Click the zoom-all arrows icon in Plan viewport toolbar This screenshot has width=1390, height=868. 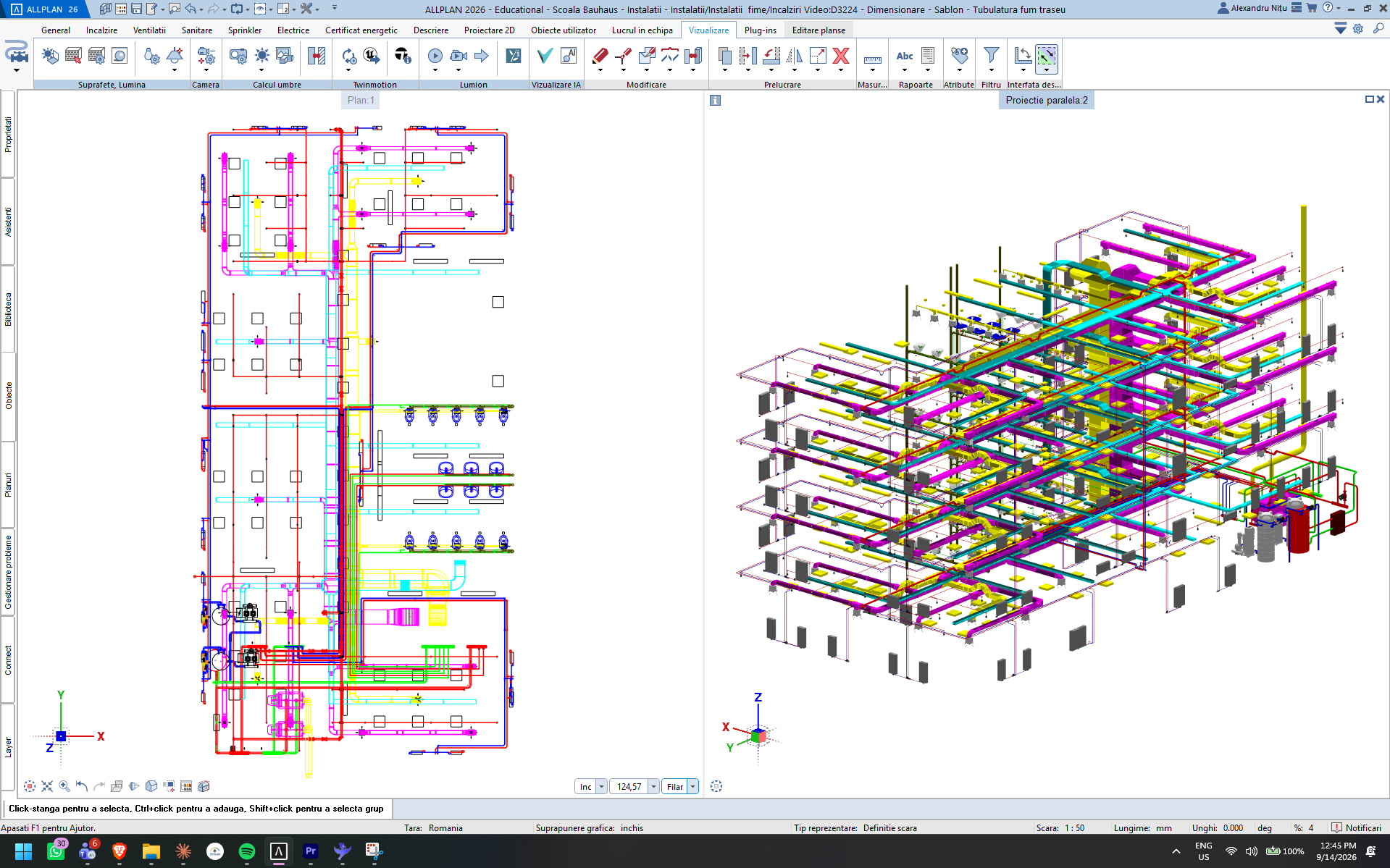pyautogui.click(x=47, y=786)
